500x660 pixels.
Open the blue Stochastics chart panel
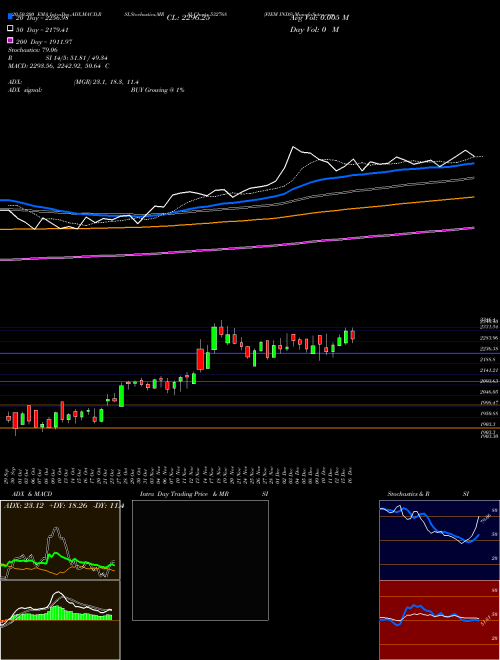[439, 540]
